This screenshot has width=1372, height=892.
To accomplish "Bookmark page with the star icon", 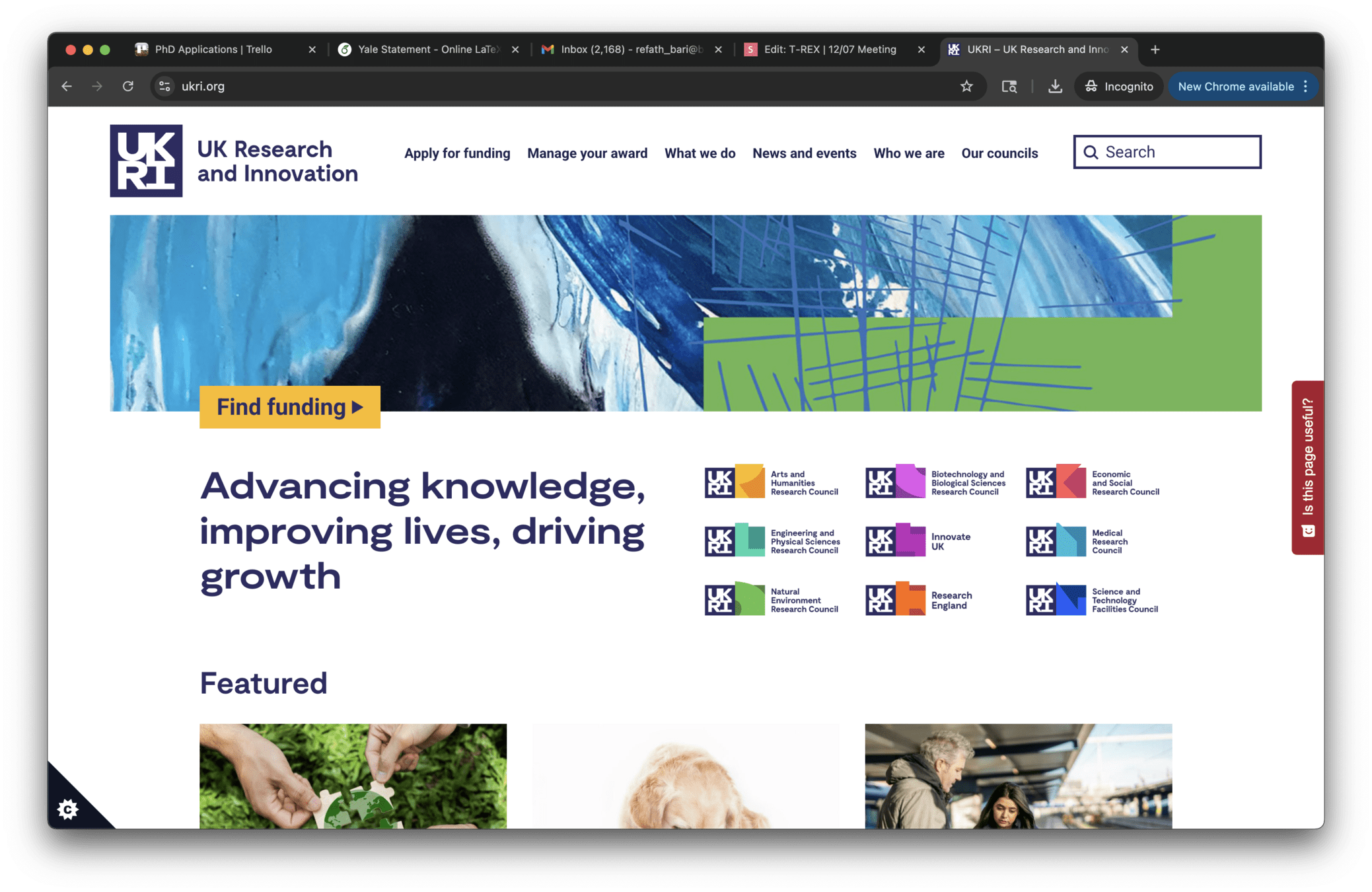I will point(966,87).
